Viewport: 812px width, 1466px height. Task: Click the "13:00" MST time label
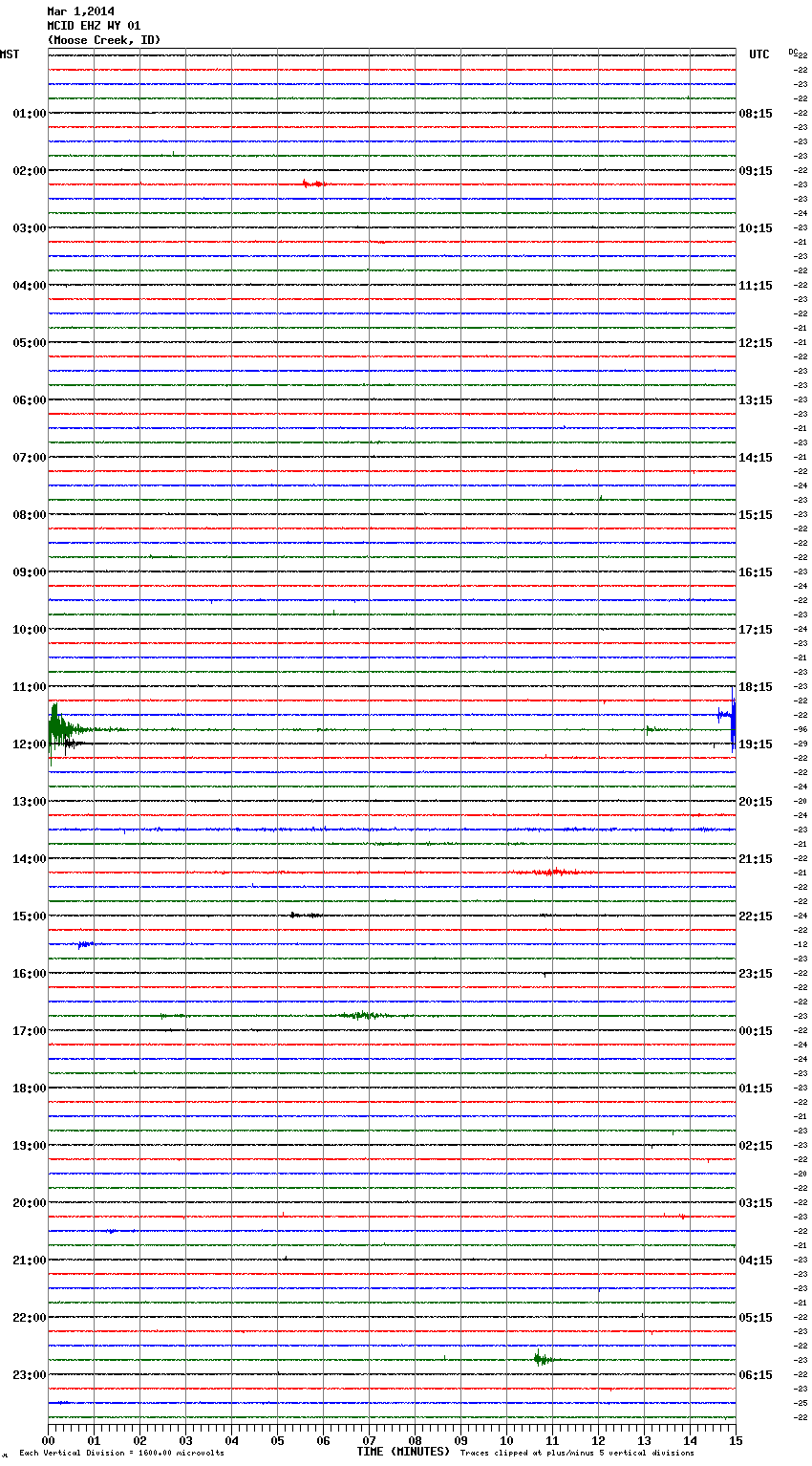30,802
